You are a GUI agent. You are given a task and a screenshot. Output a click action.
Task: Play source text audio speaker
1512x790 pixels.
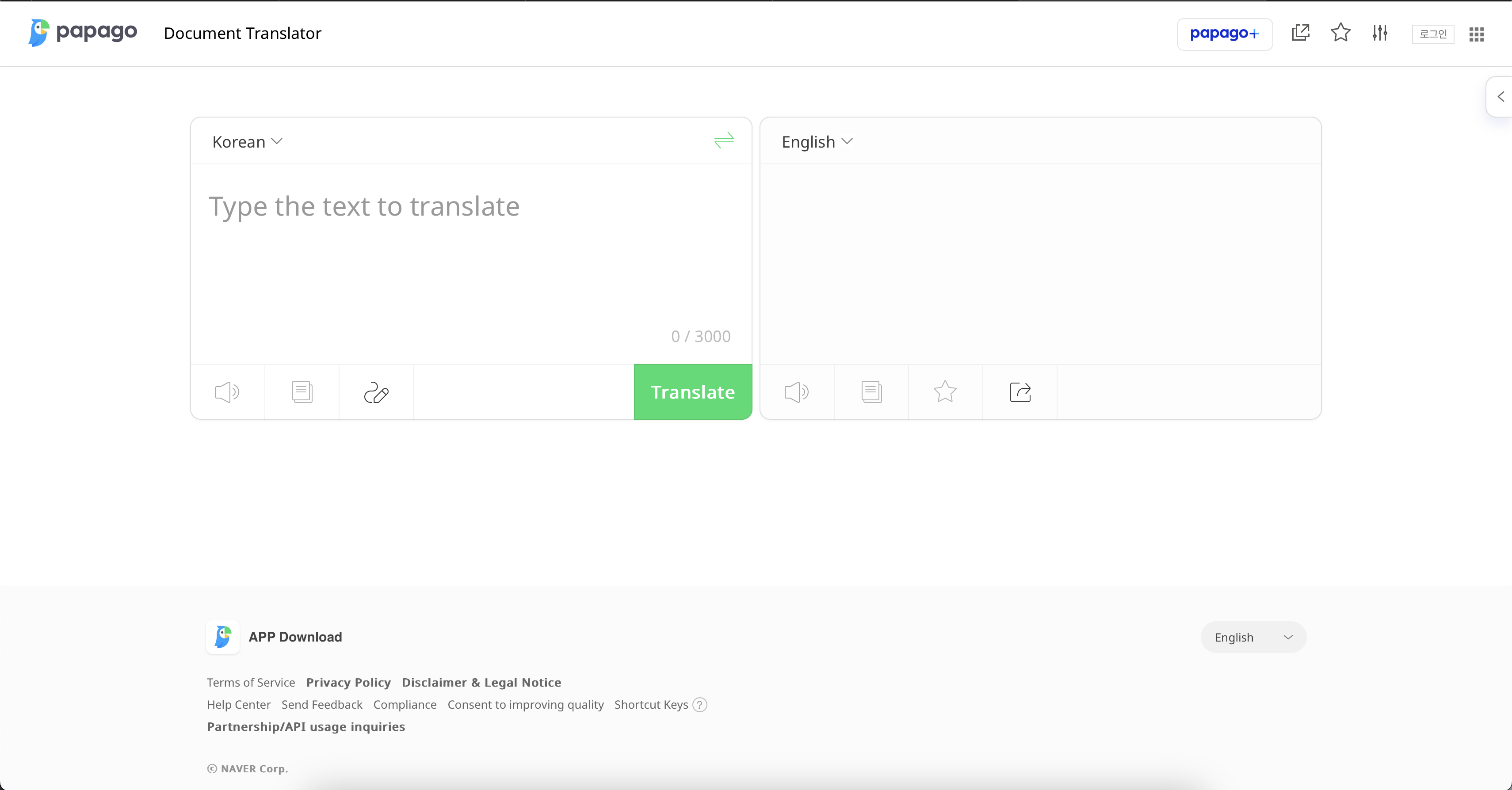227,392
